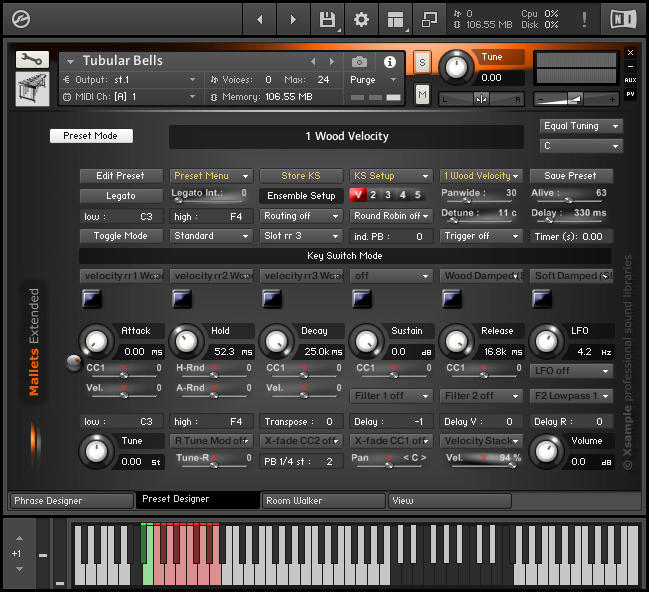Go to the previous preset using the top bar arrow
Image resolution: width=649 pixels, height=592 pixels.
click(x=260, y=19)
